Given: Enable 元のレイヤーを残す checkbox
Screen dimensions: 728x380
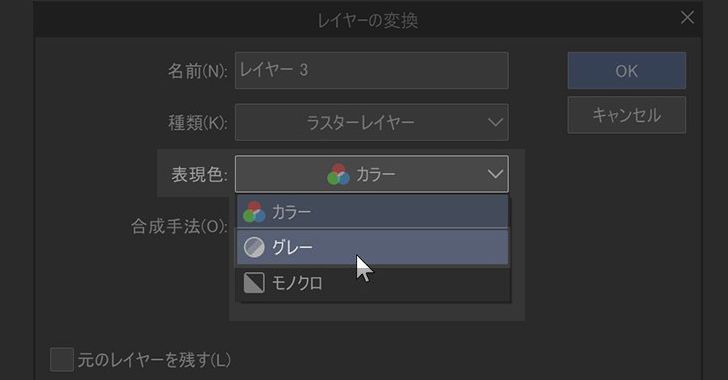Looking at the screenshot, I should [x=62, y=360].
